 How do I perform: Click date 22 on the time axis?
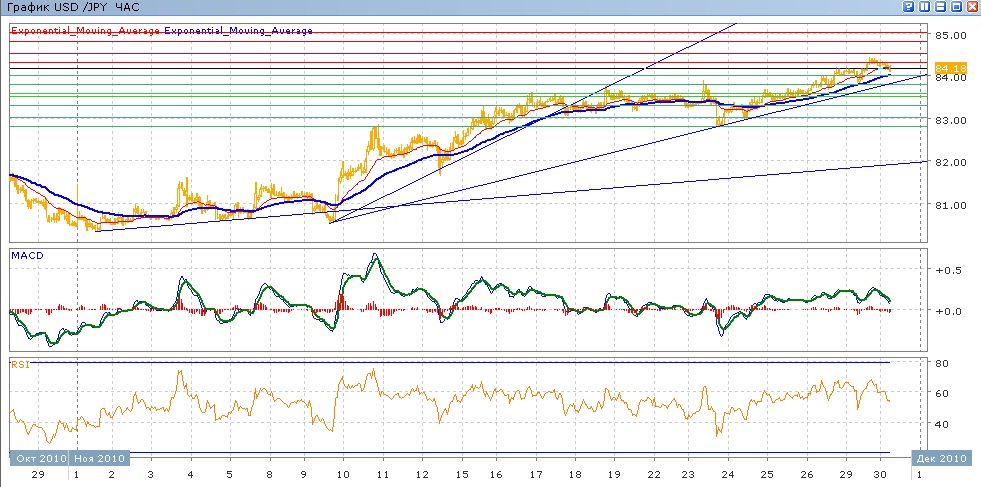tap(654, 475)
